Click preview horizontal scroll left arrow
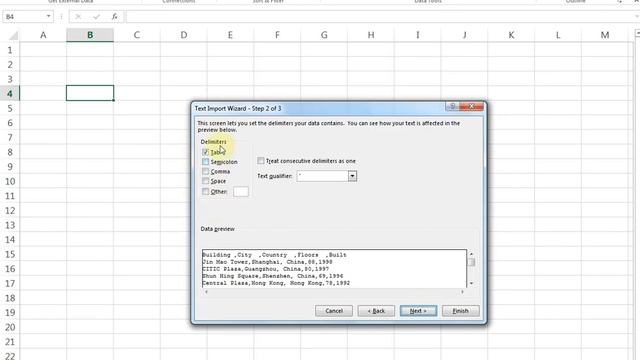 point(206,292)
